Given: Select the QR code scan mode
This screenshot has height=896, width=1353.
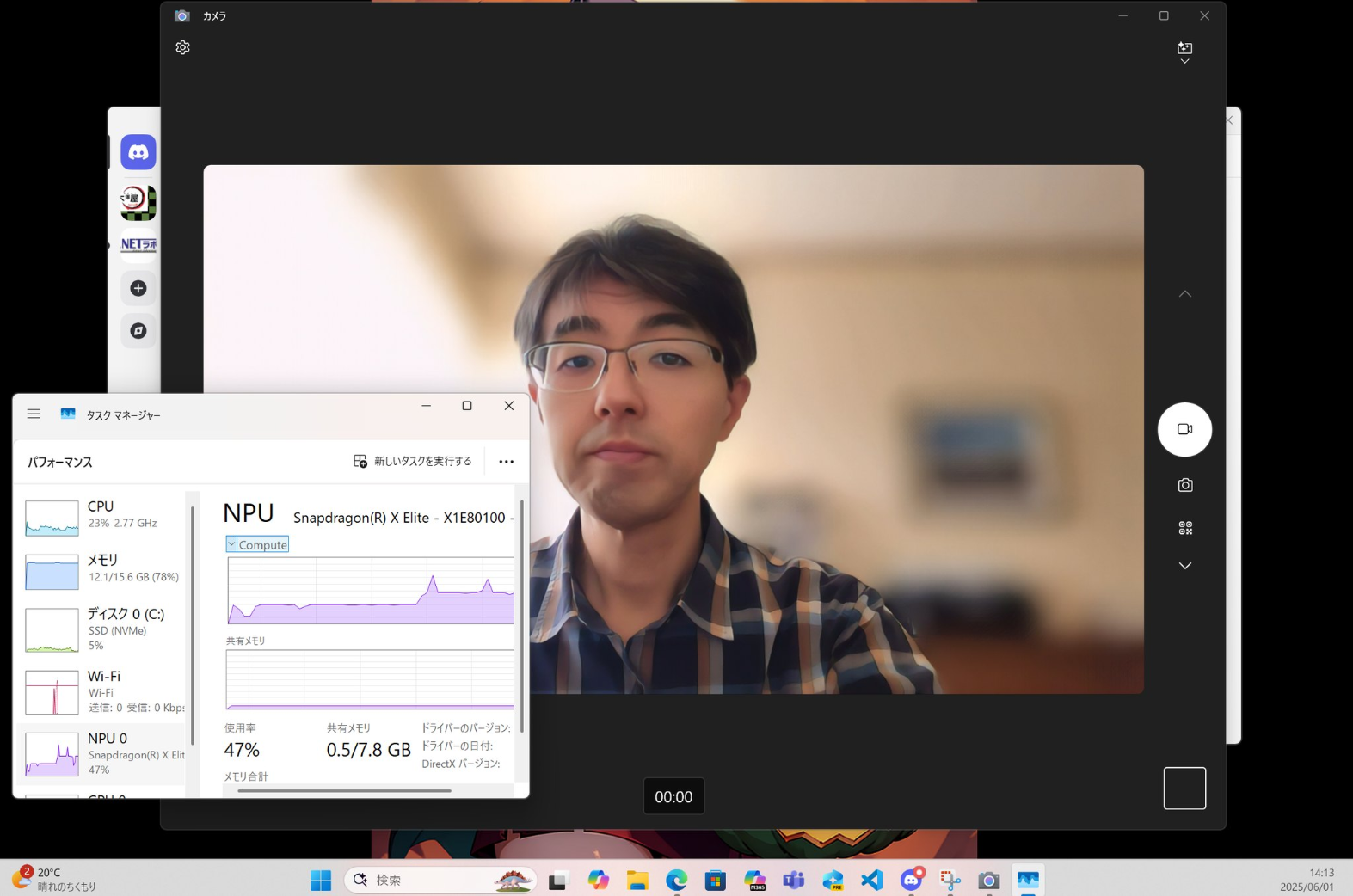Looking at the screenshot, I should [x=1184, y=528].
